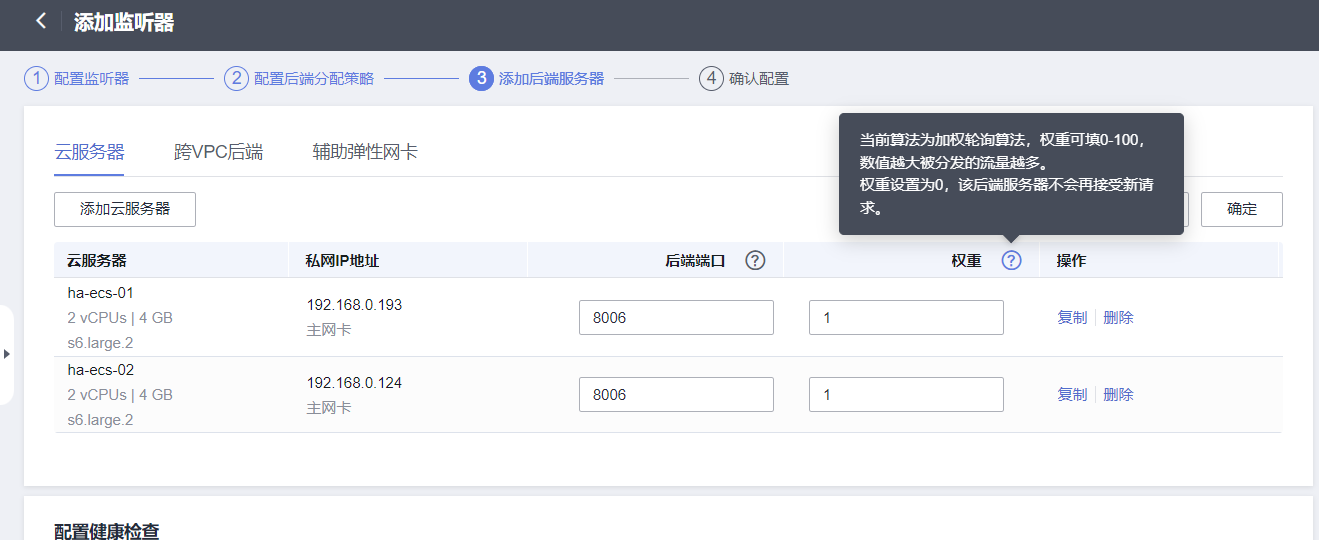Focus weight field for ha-ecs-01
Screen dimensions: 1319x540
point(906,317)
